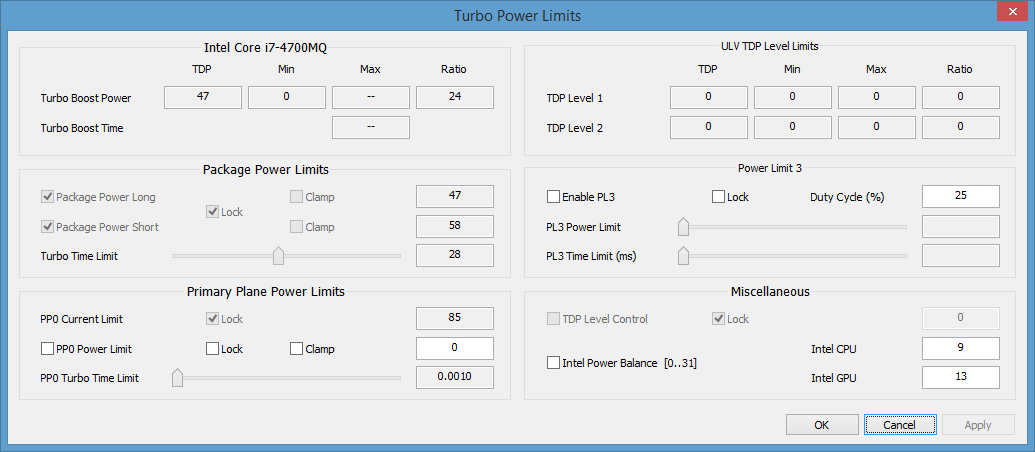Click the TDP Level 1 Ratio field
The image size is (1035, 452).
[x=960, y=98]
